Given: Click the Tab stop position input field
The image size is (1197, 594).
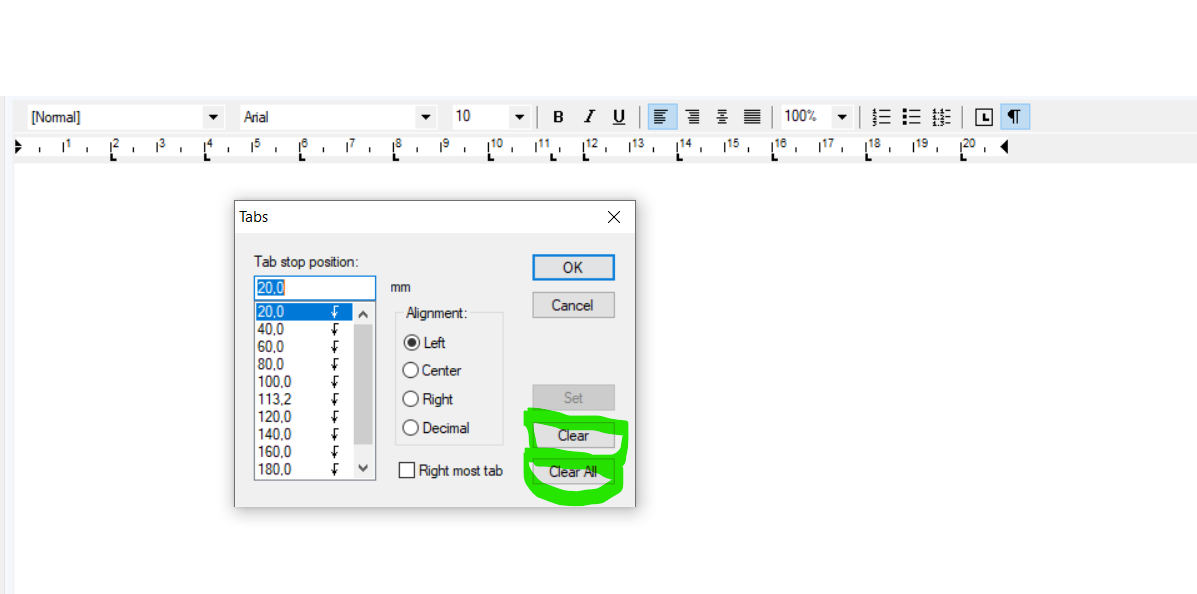Looking at the screenshot, I should 315,288.
